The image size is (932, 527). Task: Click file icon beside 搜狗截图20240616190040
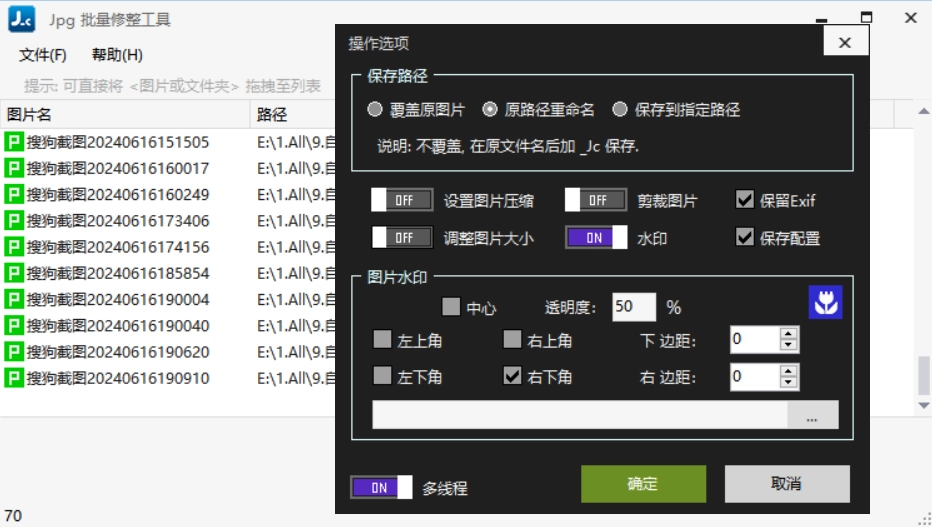tap(14, 326)
